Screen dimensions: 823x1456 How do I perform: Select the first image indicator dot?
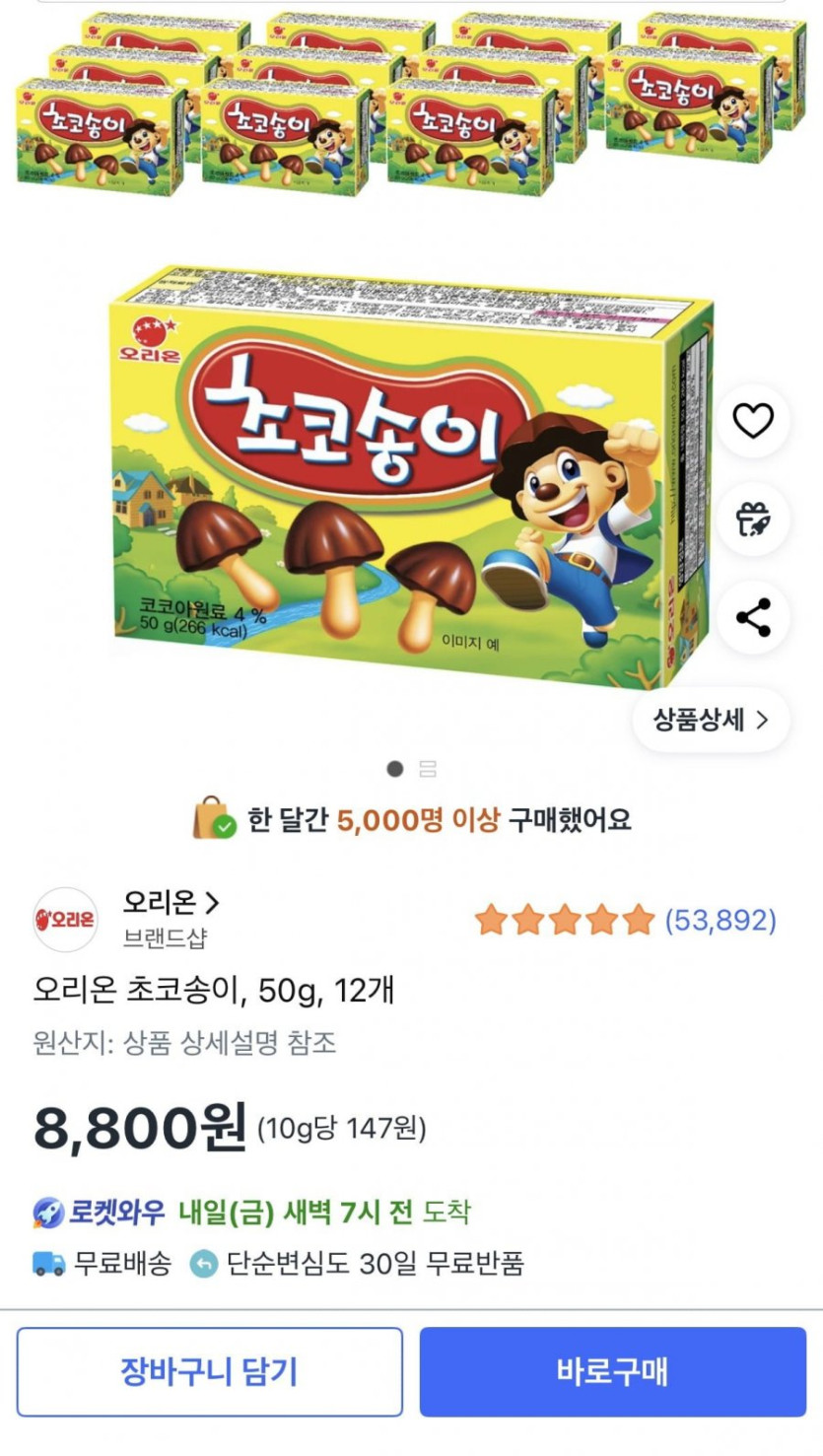click(x=395, y=769)
